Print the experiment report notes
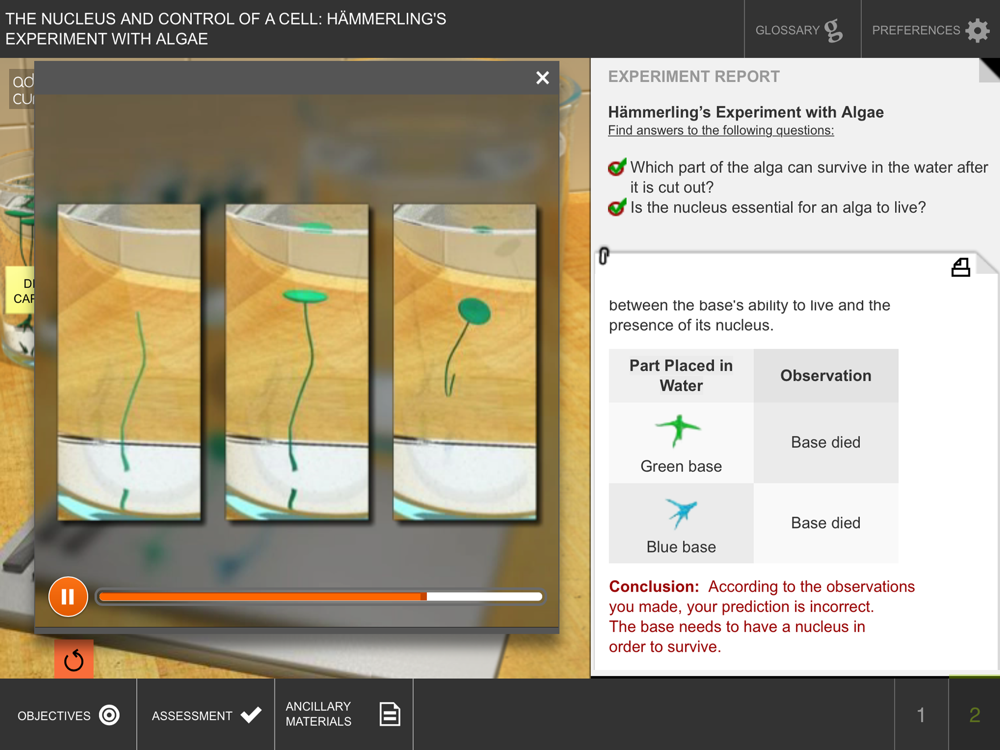The image size is (1000, 750). coord(960,268)
